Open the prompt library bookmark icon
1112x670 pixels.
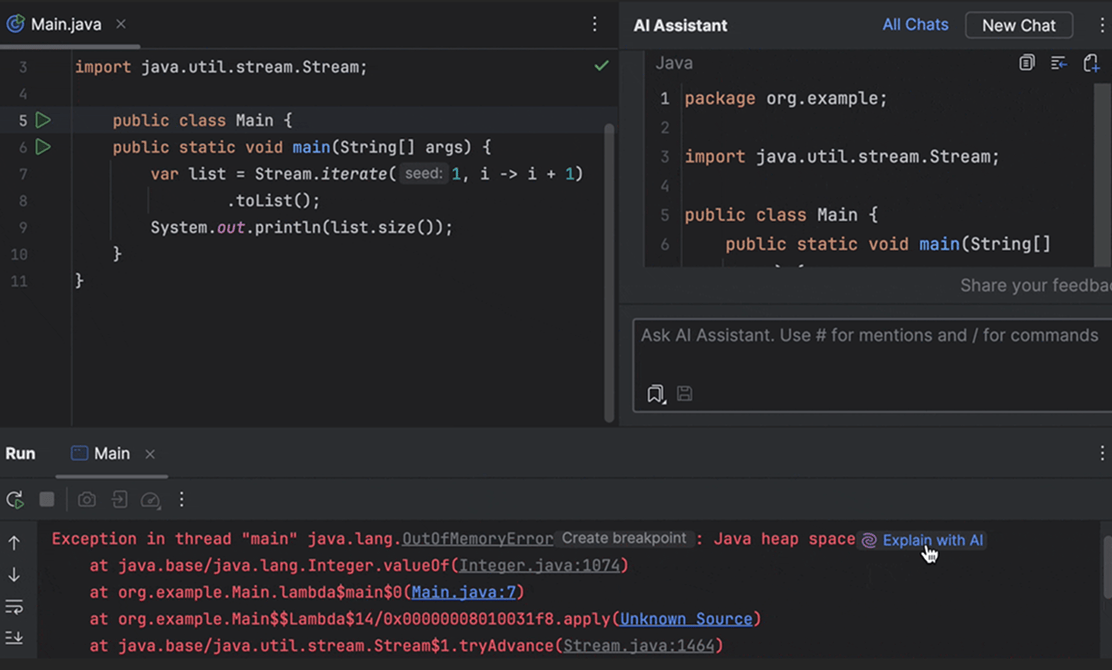tap(655, 394)
